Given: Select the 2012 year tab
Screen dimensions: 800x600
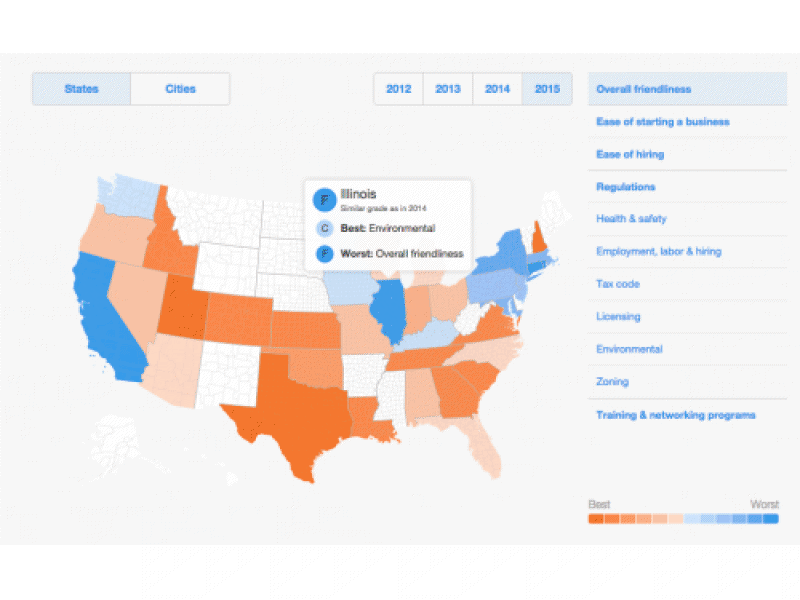Looking at the screenshot, I should [x=399, y=89].
